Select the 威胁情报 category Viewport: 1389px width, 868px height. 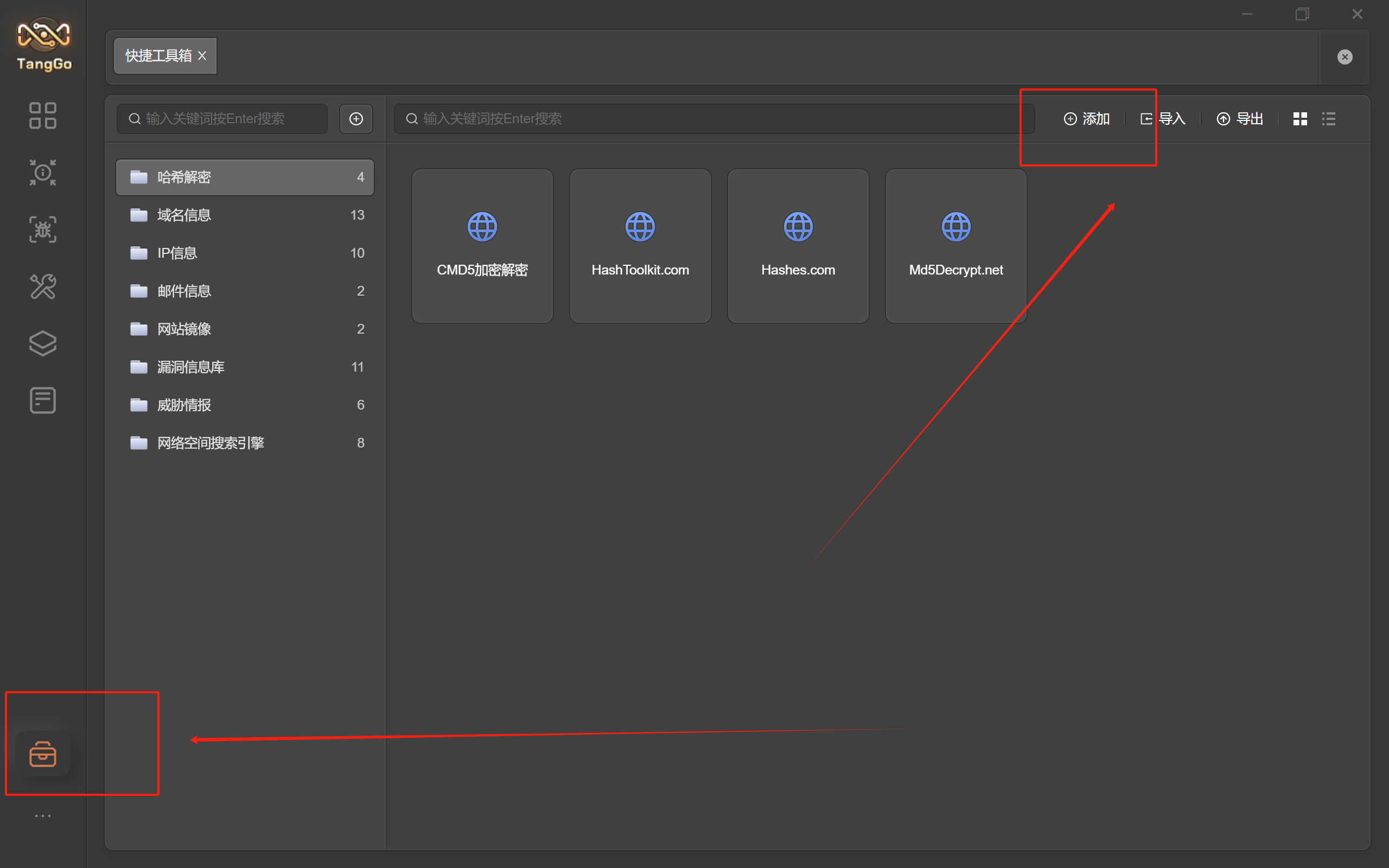click(245, 405)
